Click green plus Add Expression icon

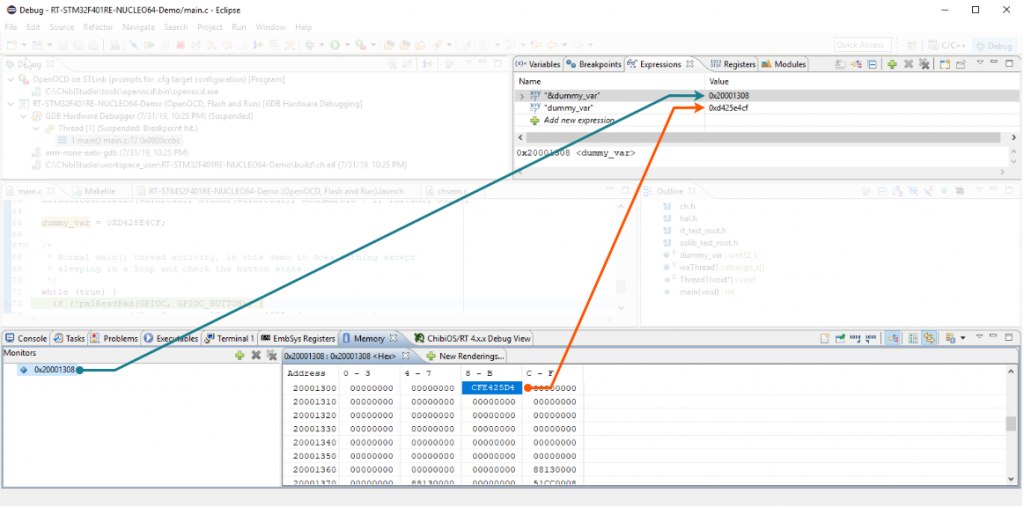(891, 64)
